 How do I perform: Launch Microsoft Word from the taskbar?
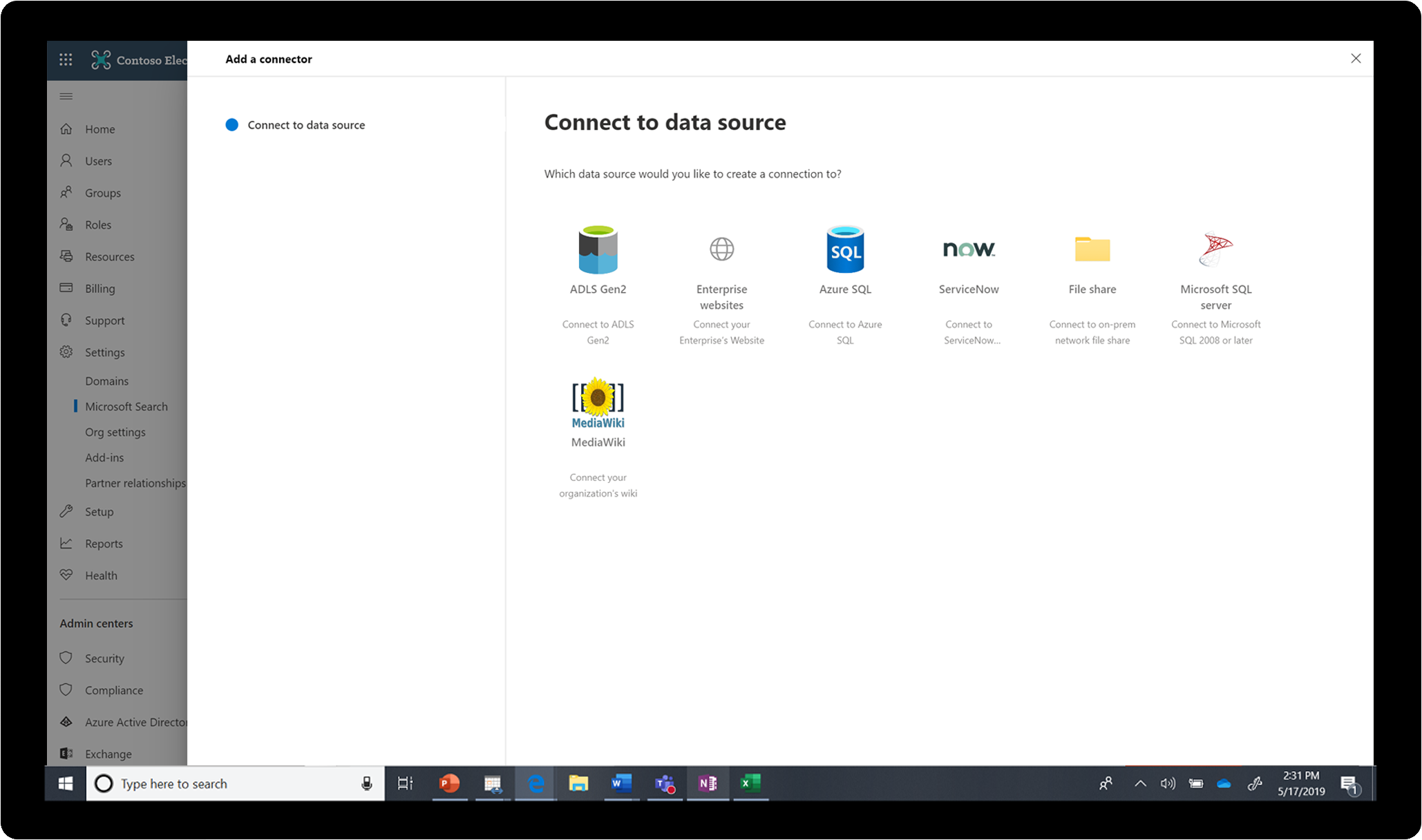click(620, 783)
